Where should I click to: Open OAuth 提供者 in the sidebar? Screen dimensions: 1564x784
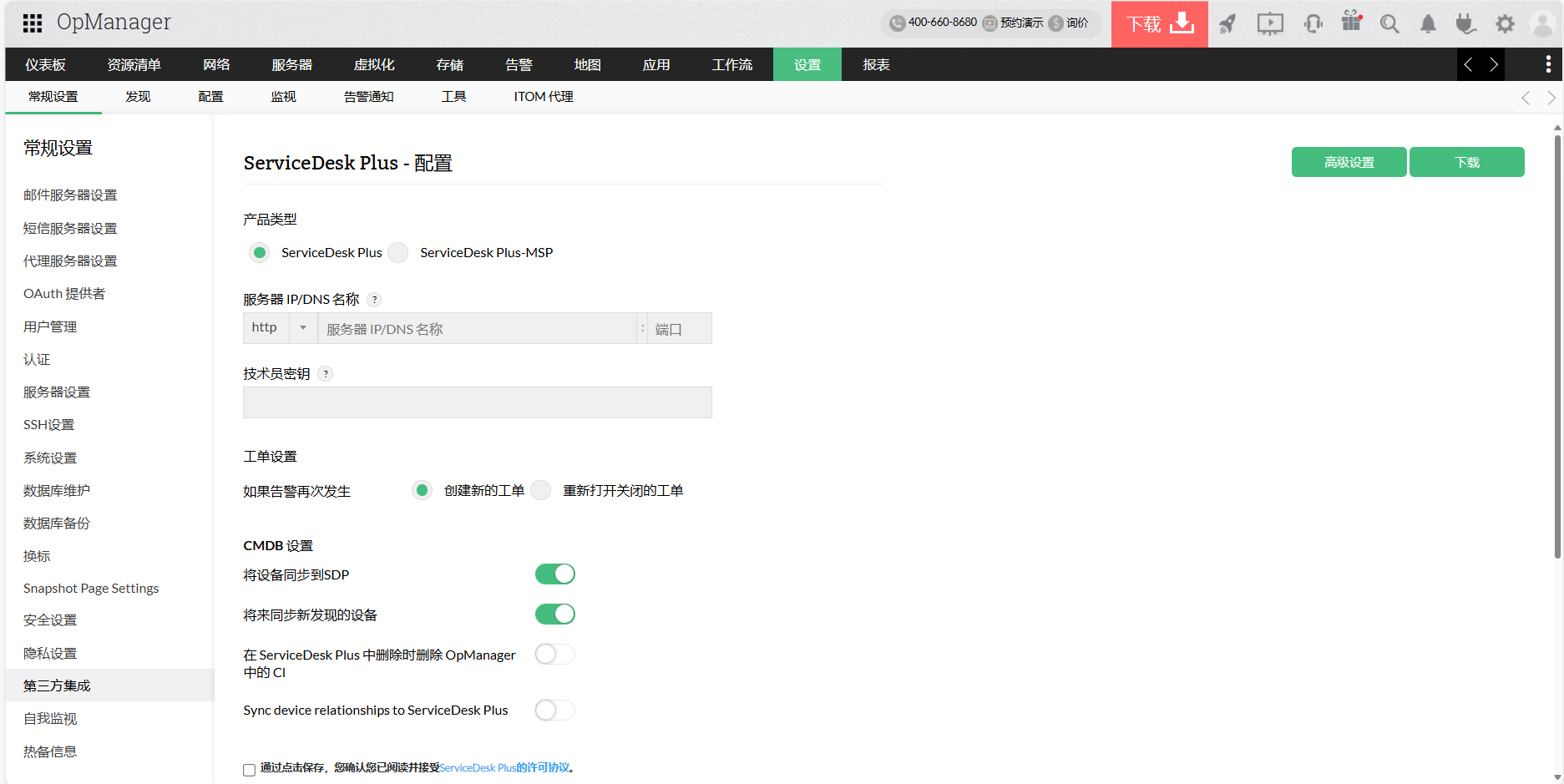coord(64,293)
